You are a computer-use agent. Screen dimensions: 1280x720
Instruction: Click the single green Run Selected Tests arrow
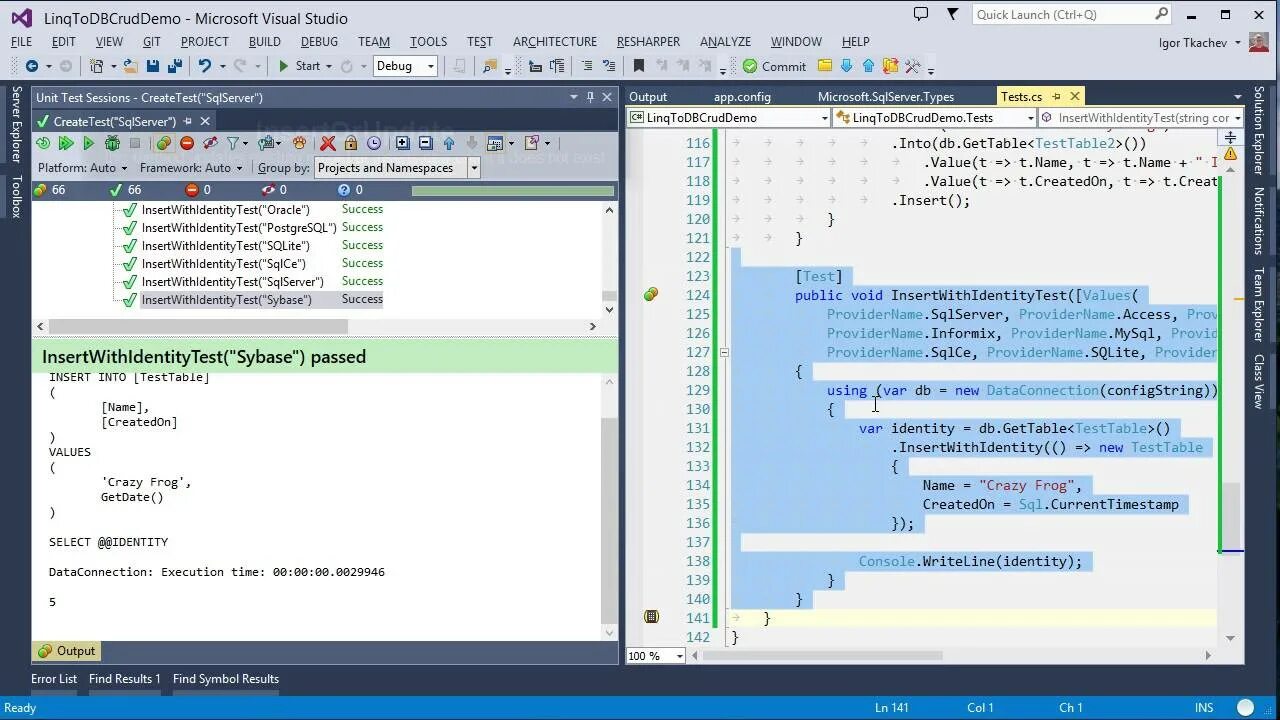coord(88,143)
